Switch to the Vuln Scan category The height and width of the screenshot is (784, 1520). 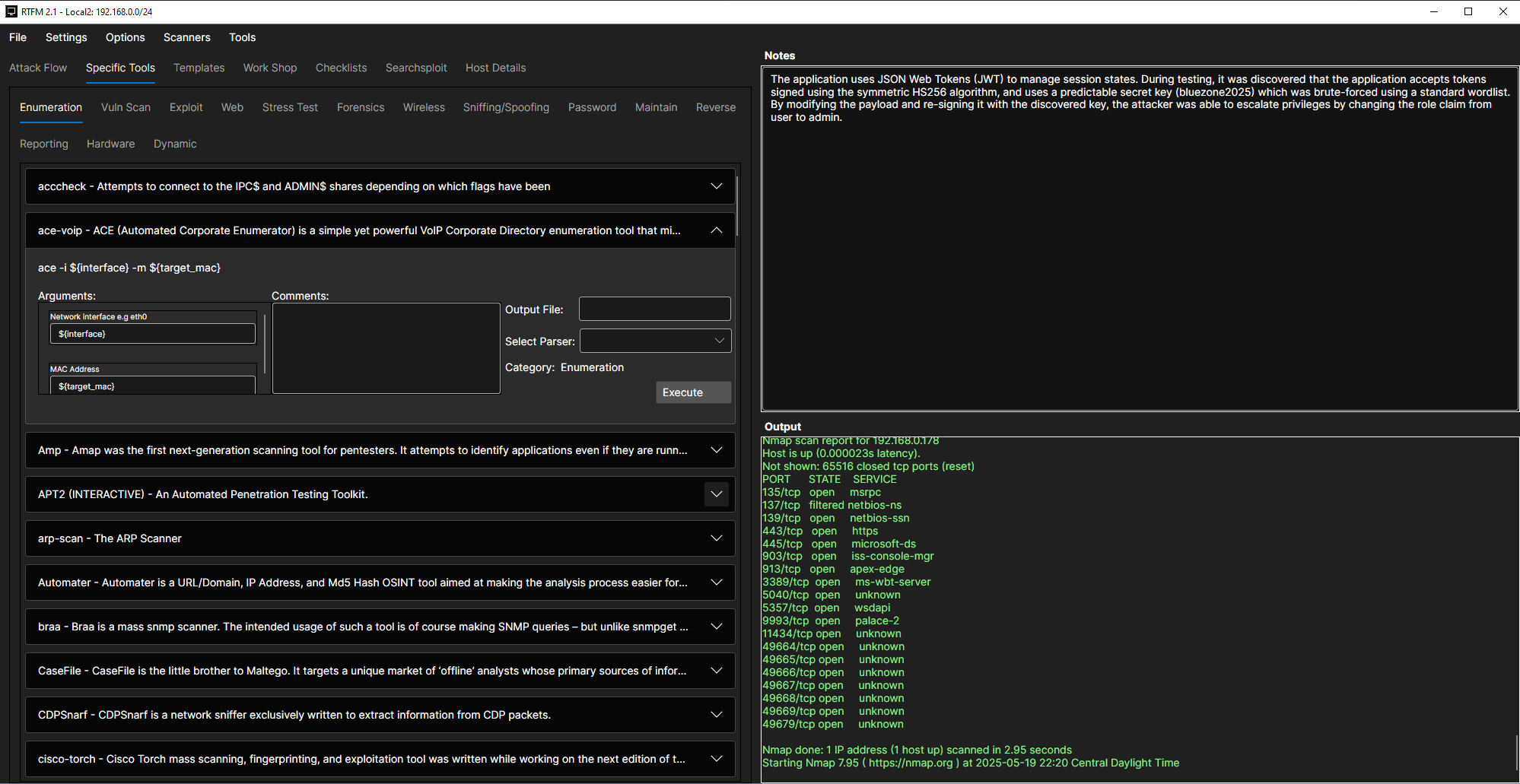(126, 107)
